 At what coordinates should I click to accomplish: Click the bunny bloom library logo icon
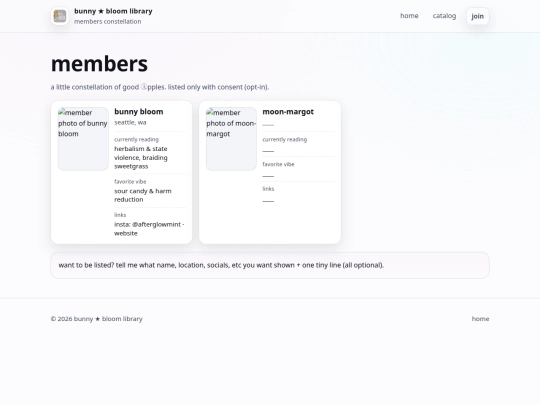[60, 16]
